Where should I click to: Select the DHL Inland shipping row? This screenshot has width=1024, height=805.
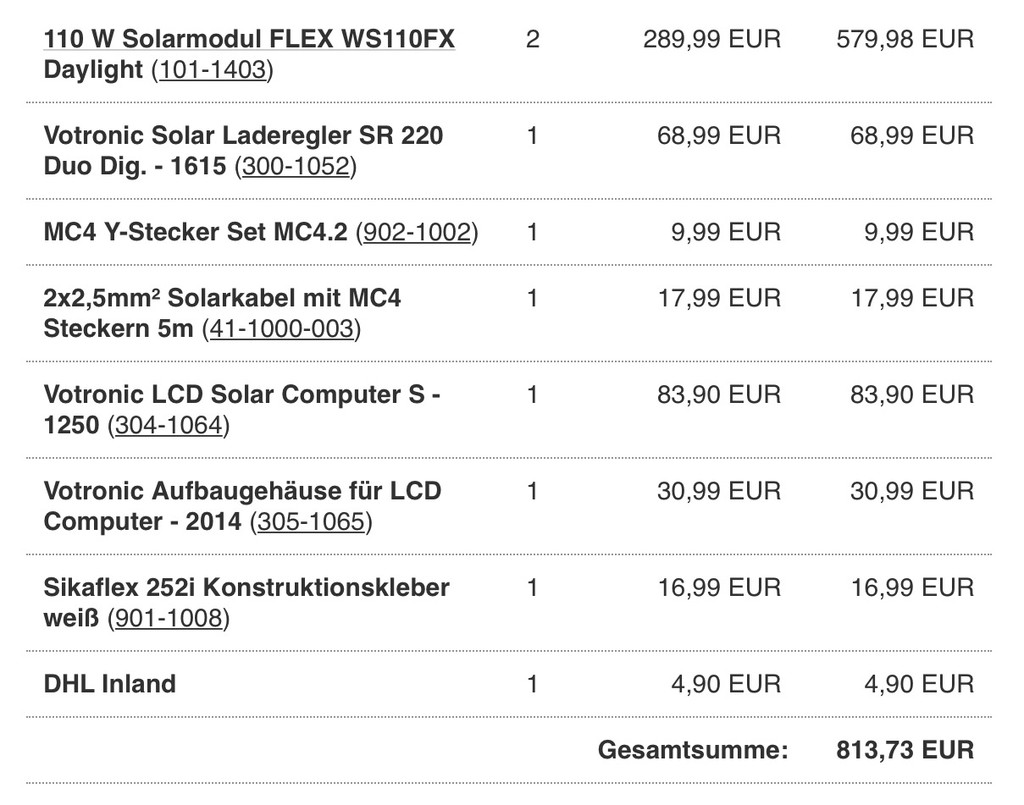[509, 684]
